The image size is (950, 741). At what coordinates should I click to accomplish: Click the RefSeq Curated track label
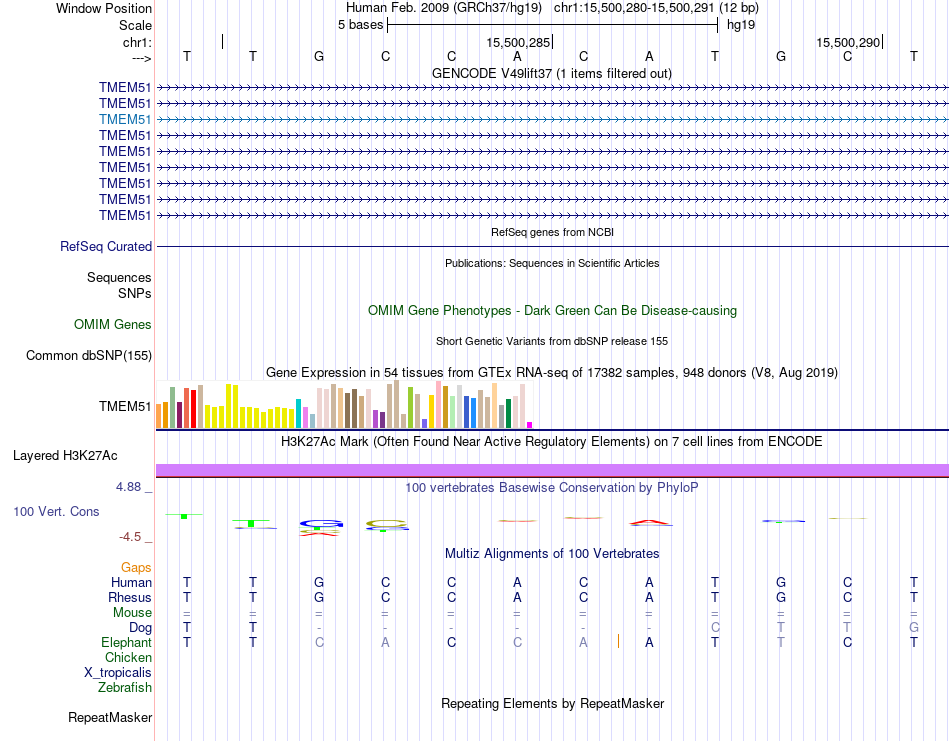point(106,247)
